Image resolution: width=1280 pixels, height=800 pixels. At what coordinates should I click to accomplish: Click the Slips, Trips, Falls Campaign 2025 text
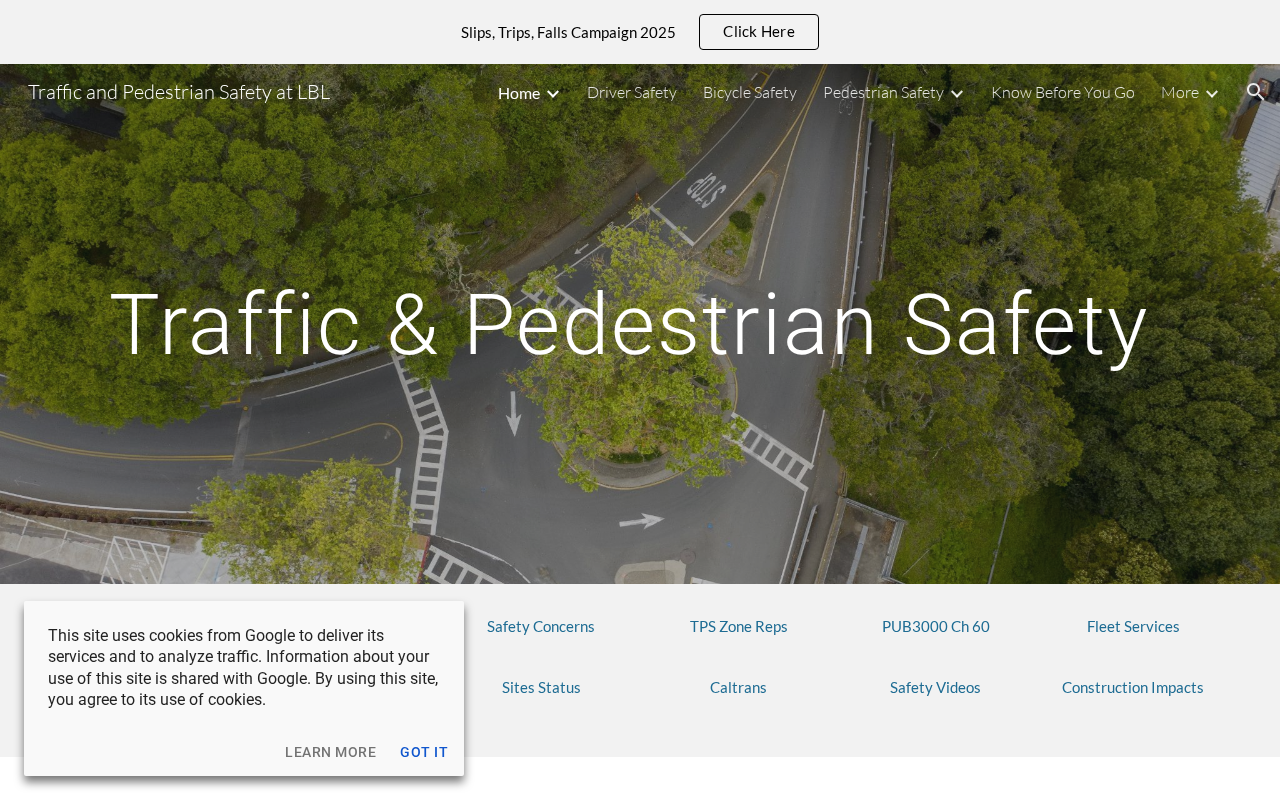click(568, 32)
